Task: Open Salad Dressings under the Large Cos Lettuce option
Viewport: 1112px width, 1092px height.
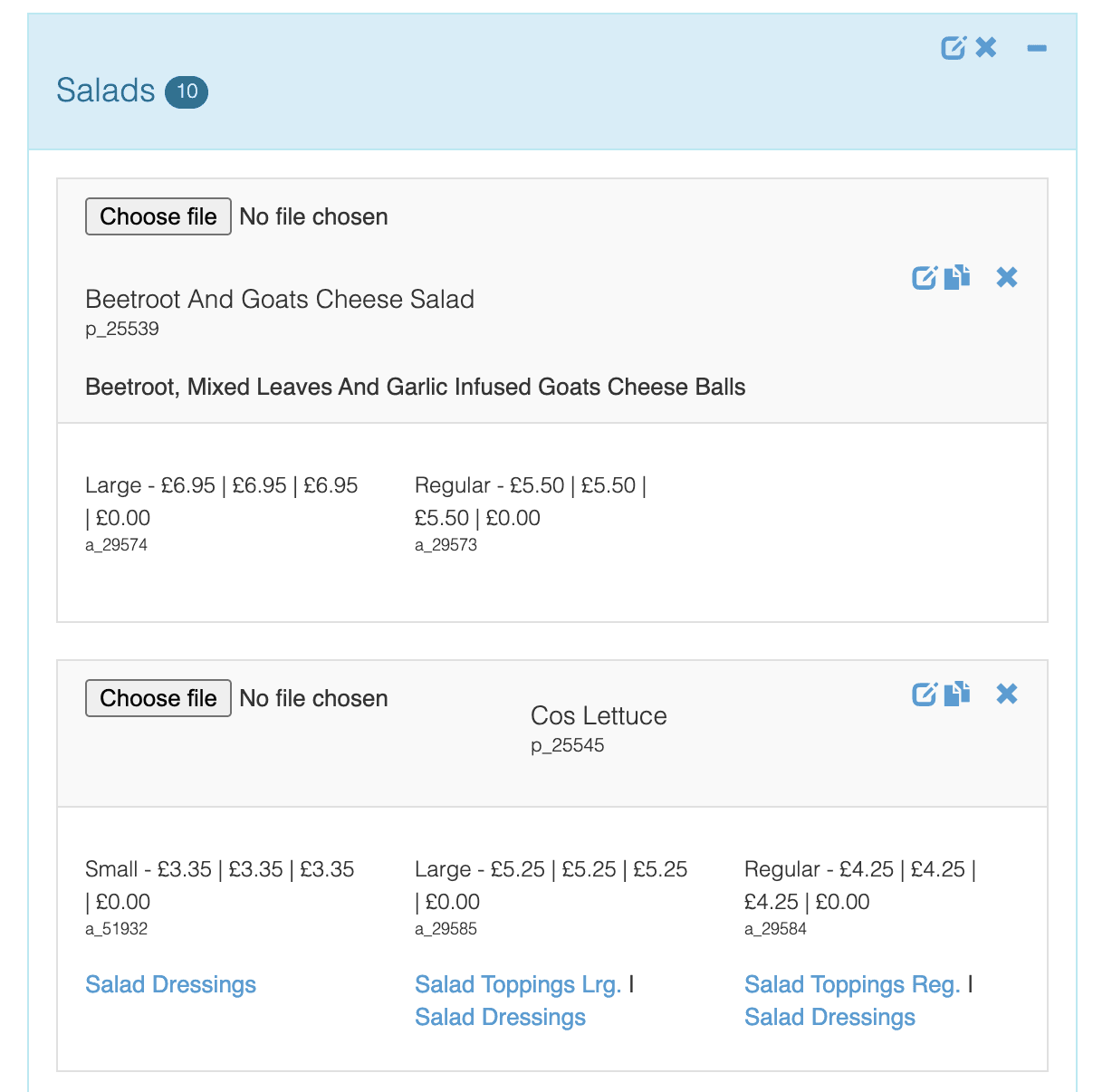Action: (500, 1017)
